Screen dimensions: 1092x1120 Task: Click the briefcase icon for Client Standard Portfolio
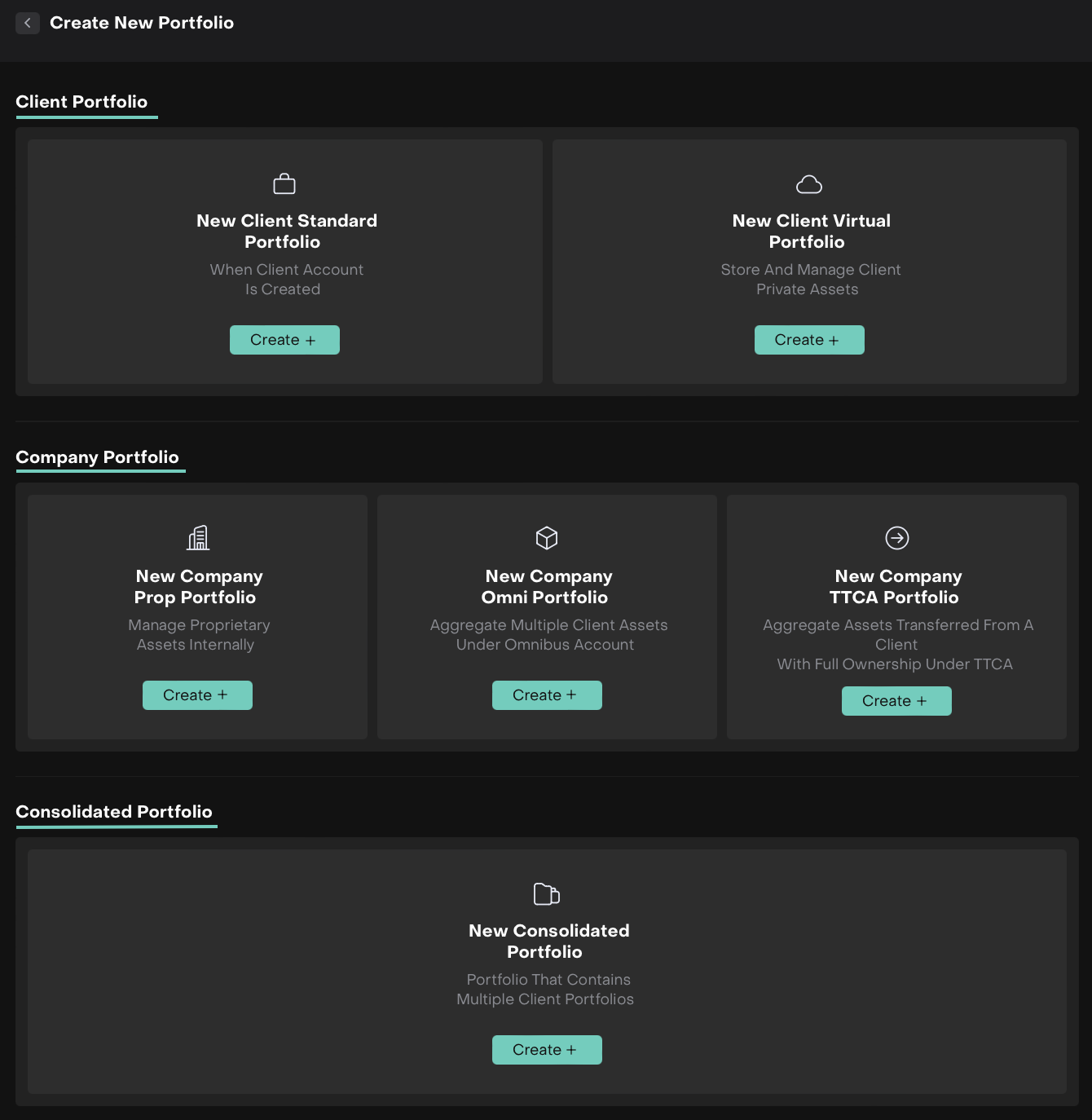point(284,184)
